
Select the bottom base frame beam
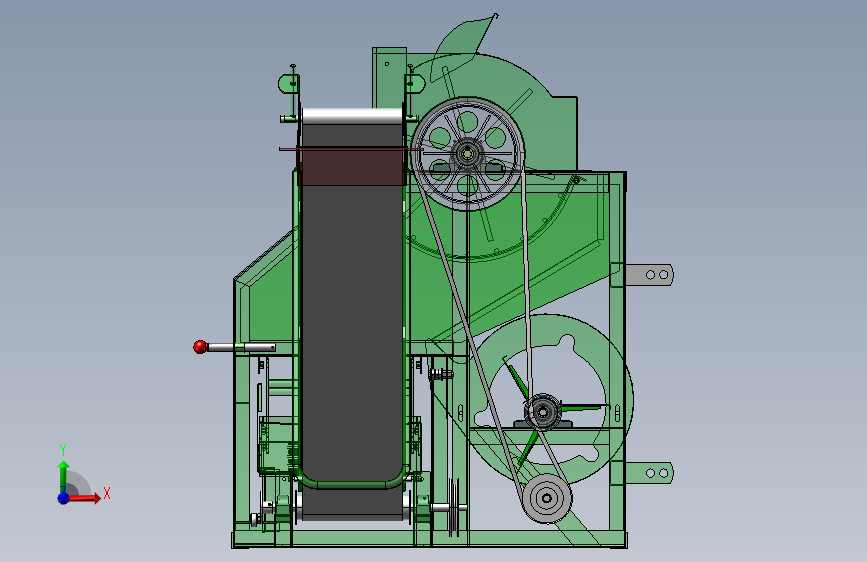[429, 539]
